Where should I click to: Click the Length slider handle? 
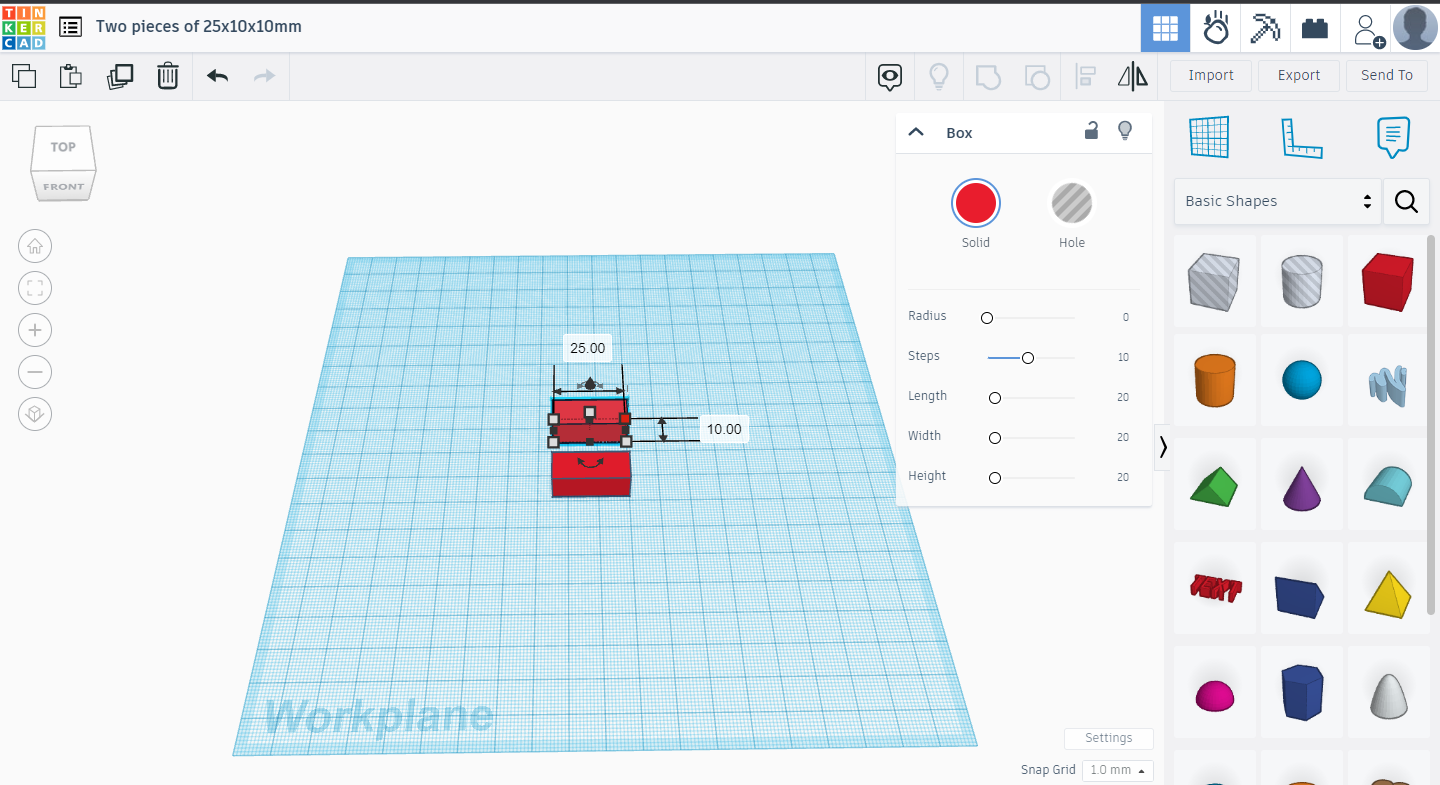click(x=995, y=398)
